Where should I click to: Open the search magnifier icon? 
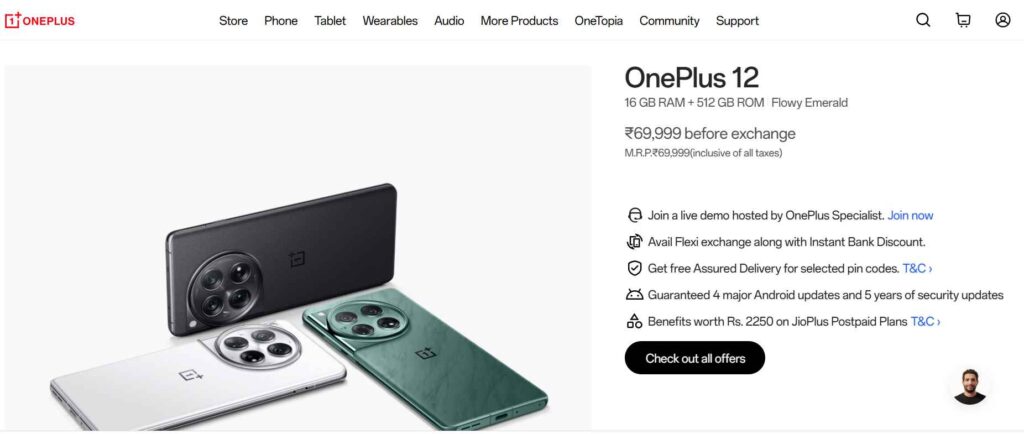[x=923, y=20]
